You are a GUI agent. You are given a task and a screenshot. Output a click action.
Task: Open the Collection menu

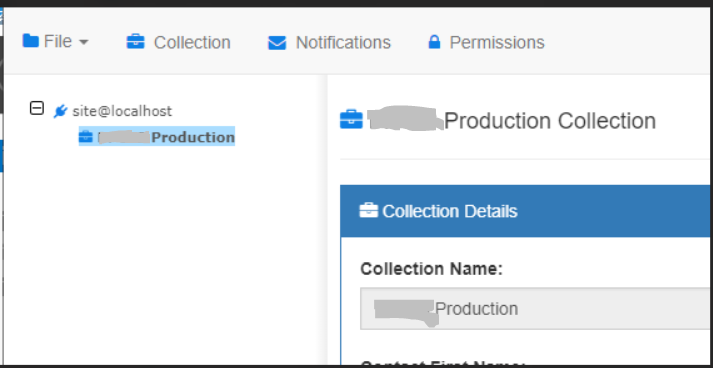point(178,42)
